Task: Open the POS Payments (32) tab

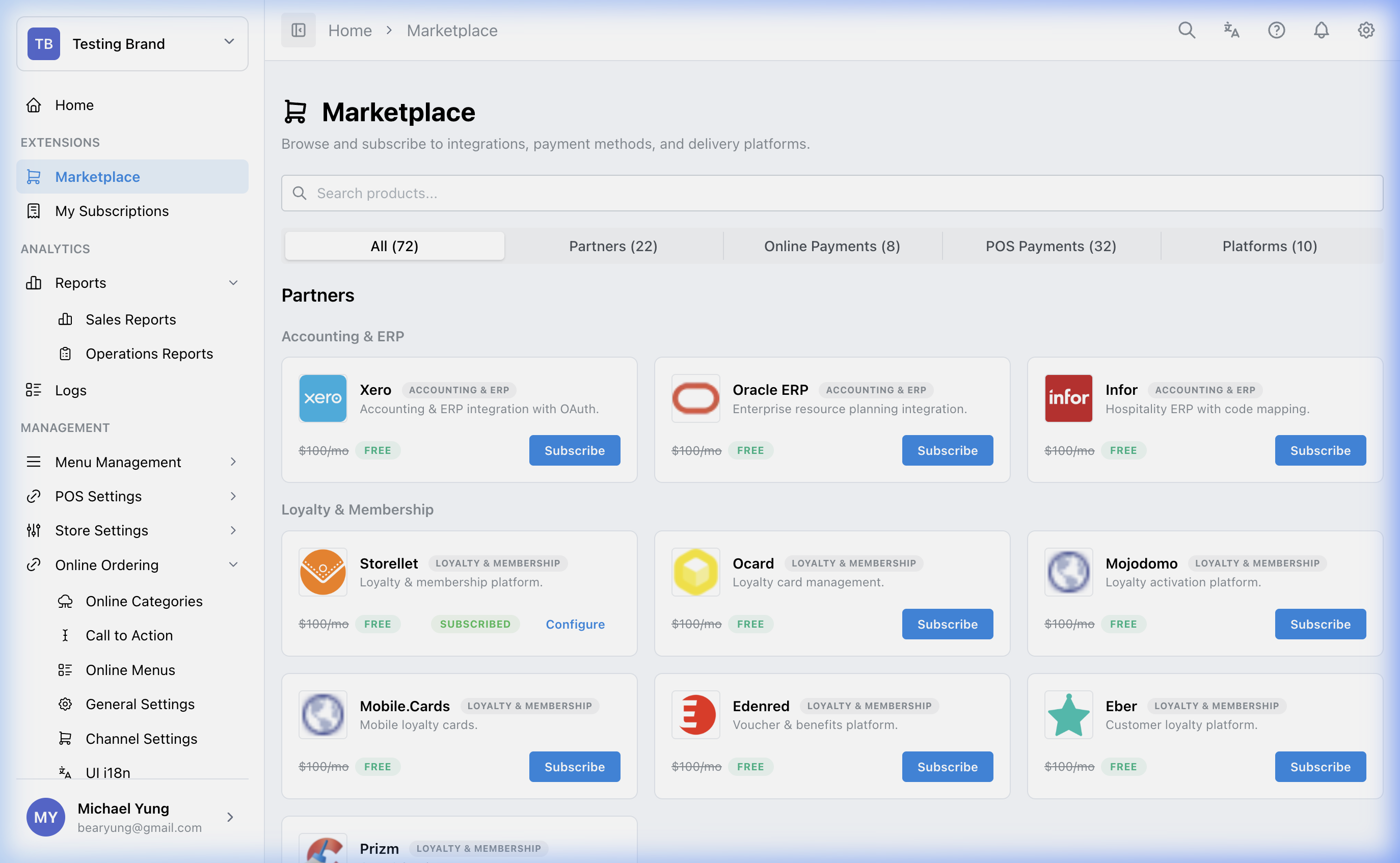Action: 1050,246
